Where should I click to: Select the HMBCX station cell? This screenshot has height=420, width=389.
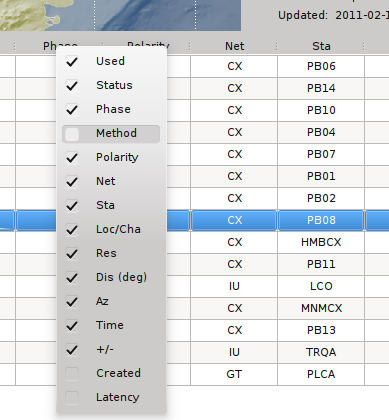(x=321, y=242)
